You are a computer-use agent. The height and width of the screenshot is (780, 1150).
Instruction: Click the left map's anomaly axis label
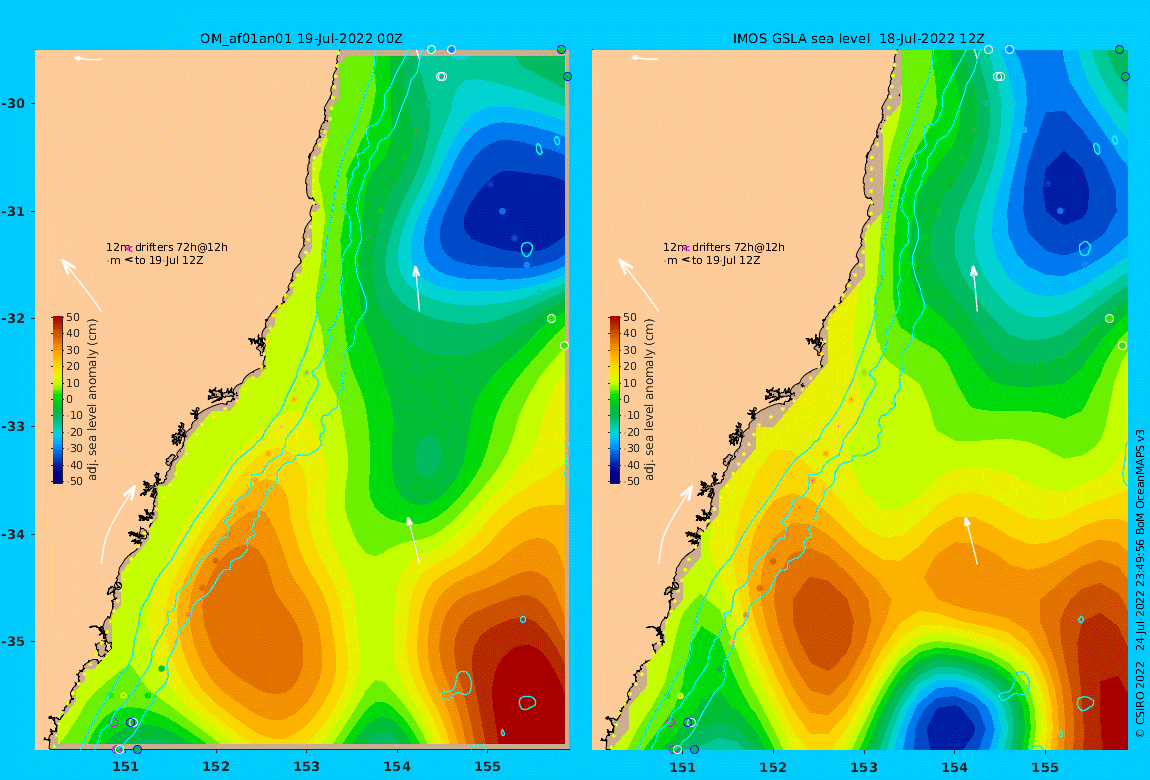[x=92, y=400]
